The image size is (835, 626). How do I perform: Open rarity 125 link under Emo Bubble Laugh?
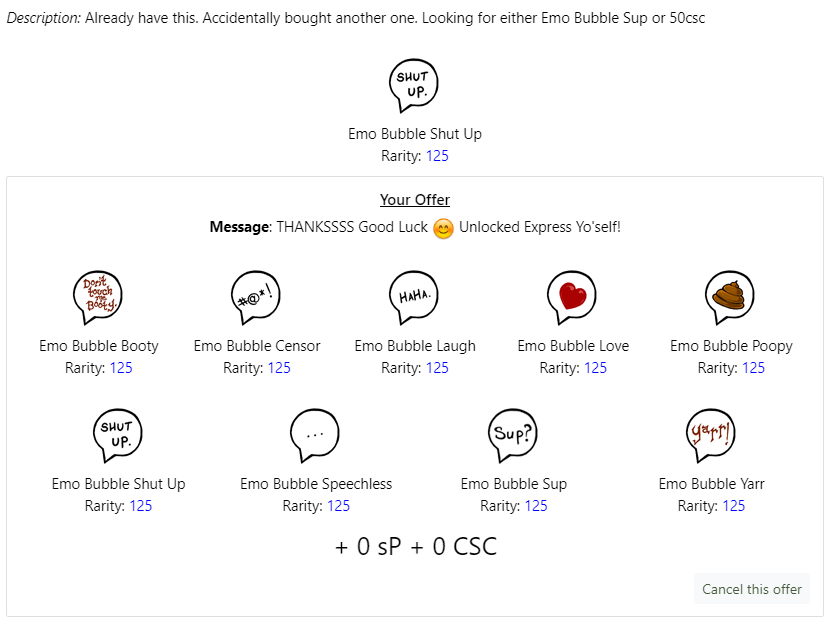437,368
